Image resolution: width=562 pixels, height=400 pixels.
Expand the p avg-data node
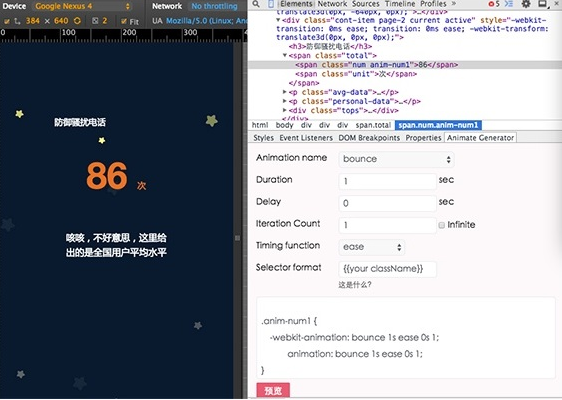[x=285, y=92]
